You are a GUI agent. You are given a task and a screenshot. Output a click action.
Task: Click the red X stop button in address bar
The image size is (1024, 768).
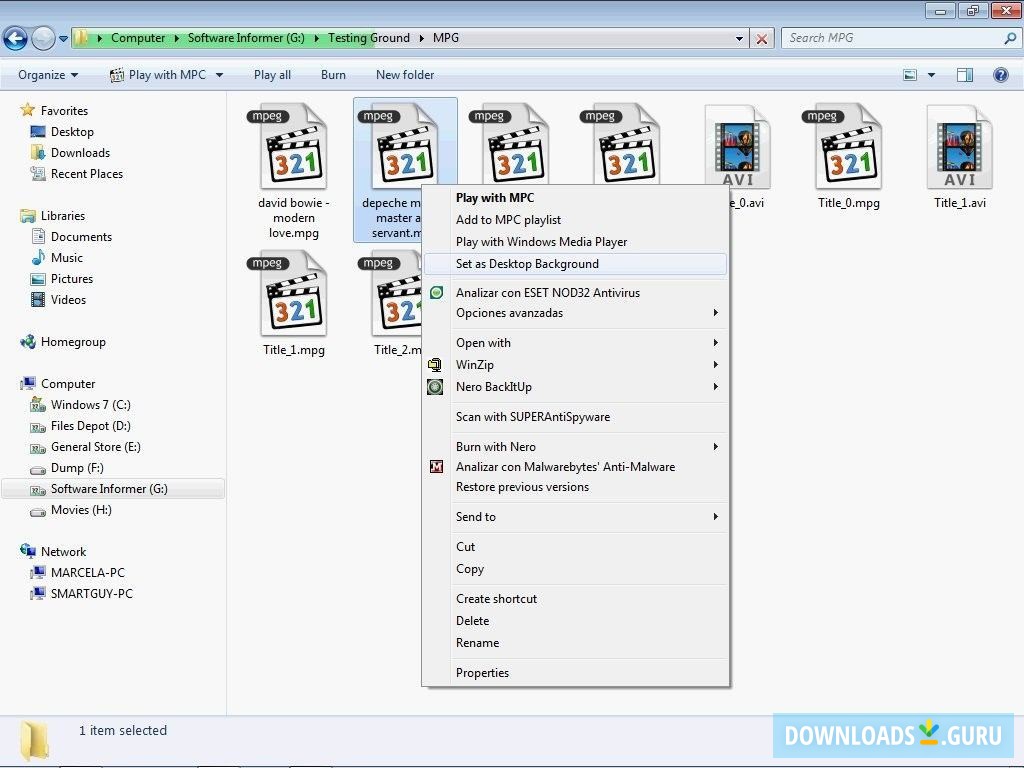[761, 39]
